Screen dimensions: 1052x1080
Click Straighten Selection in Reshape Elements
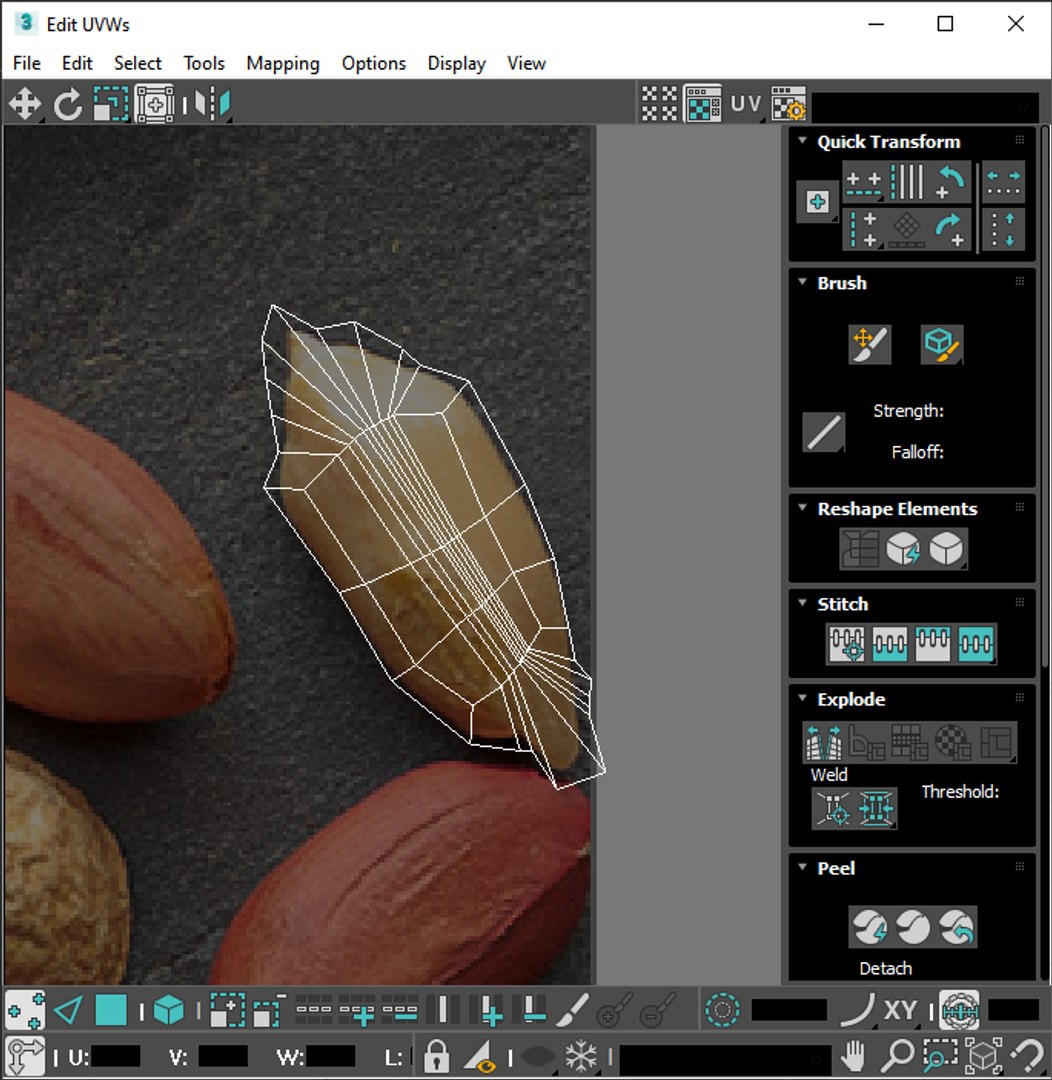860,549
